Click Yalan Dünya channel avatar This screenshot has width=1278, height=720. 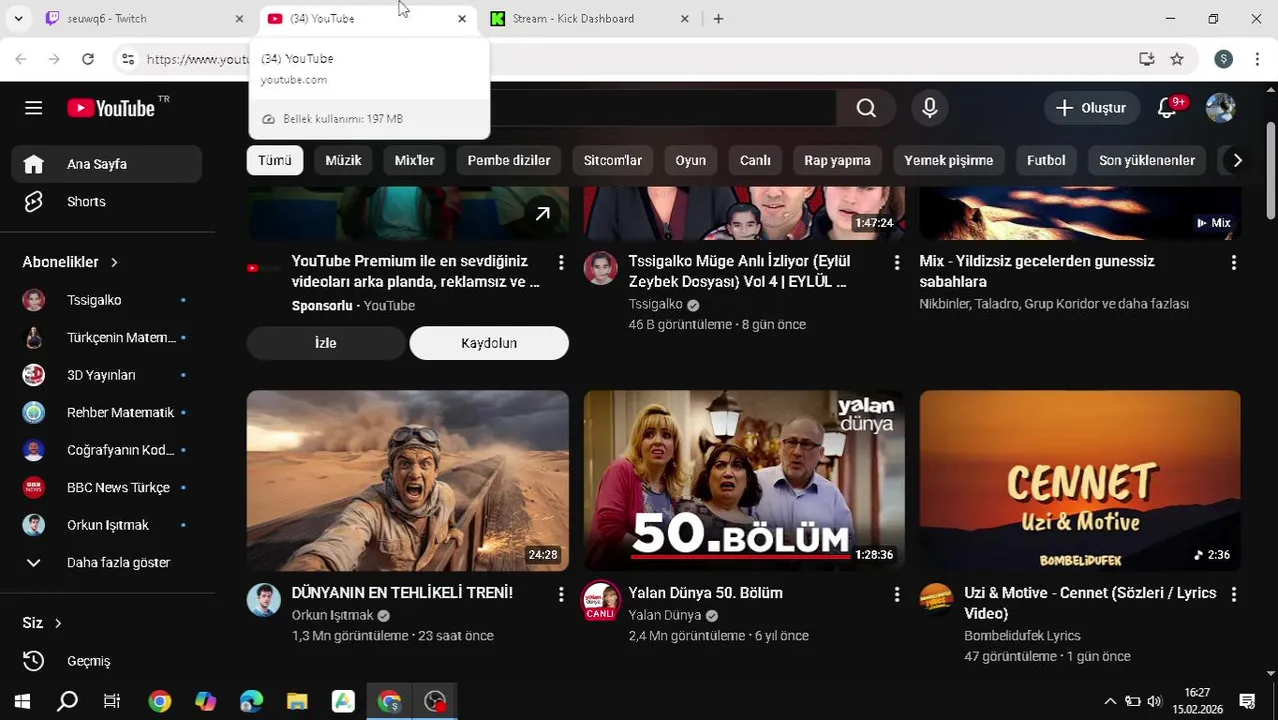pyautogui.click(x=600, y=600)
